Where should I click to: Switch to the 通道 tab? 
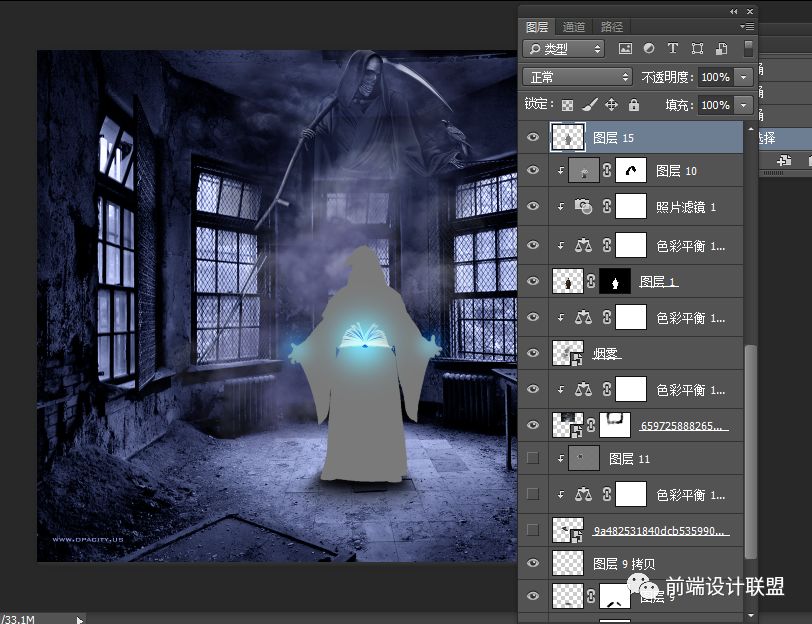click(x=573, y=26)
